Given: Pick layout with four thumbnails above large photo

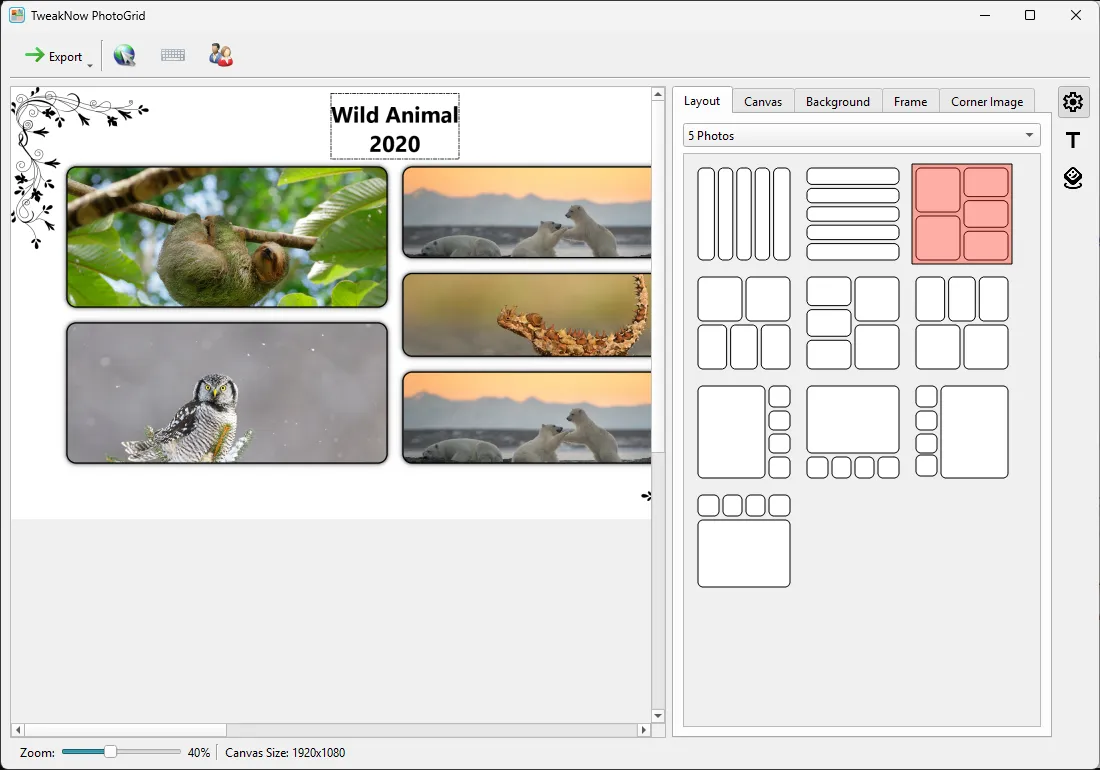Looking at the screenshot, I should coord(744,541).
